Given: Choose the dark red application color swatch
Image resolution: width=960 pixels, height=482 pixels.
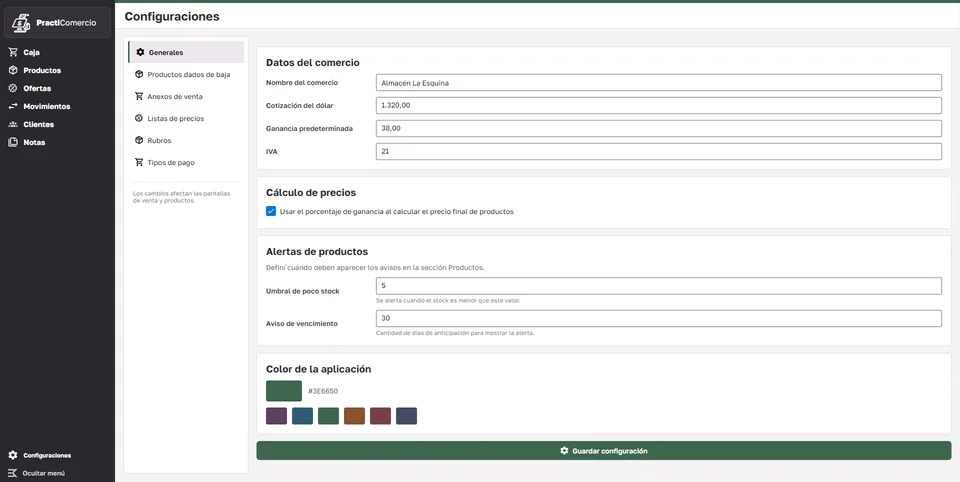Looking at the screenshot, I should (380, 416).
